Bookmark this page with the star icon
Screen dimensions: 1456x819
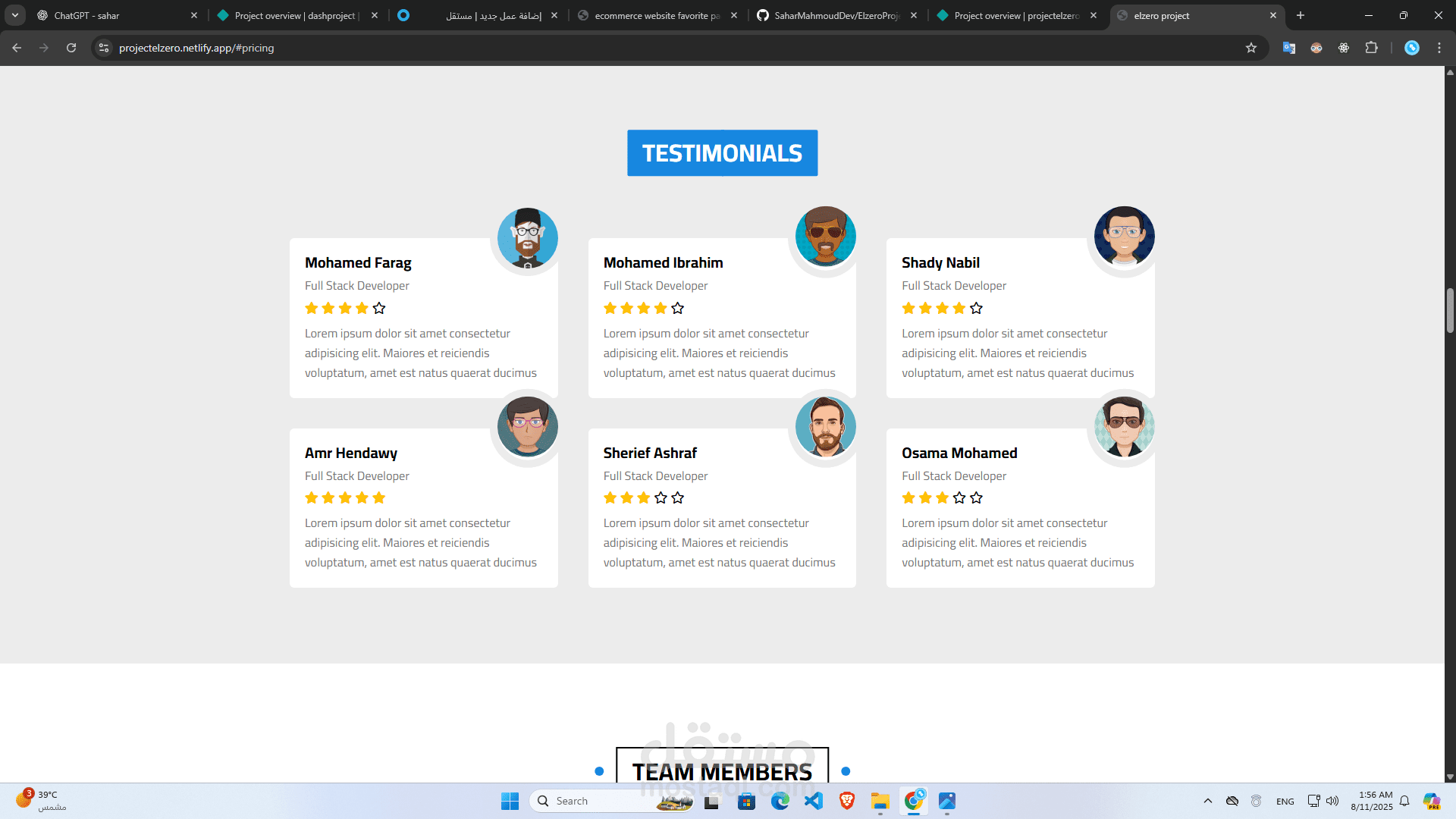1251,48
